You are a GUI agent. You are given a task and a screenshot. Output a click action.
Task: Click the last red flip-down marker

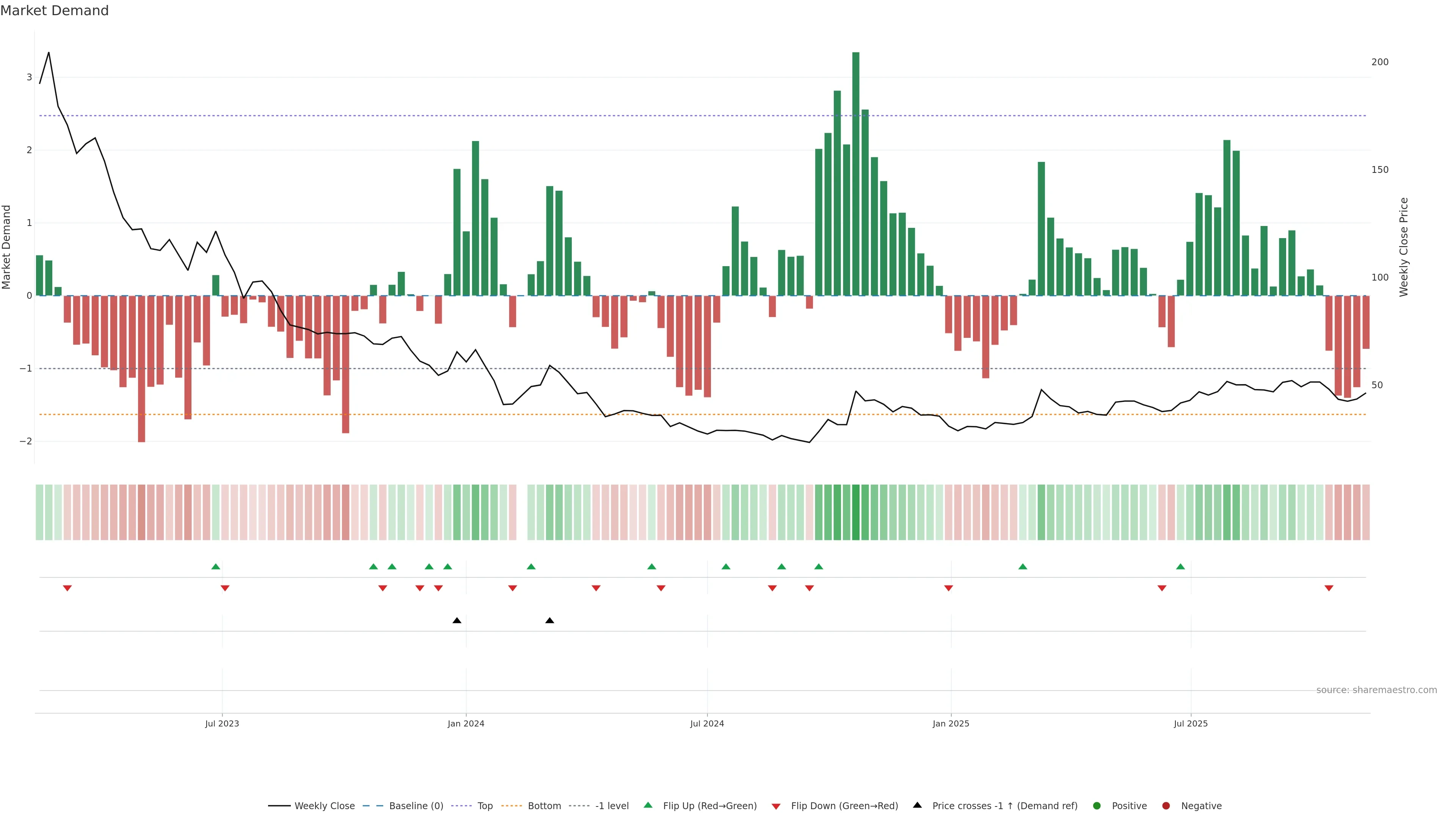pos(1329,588)
